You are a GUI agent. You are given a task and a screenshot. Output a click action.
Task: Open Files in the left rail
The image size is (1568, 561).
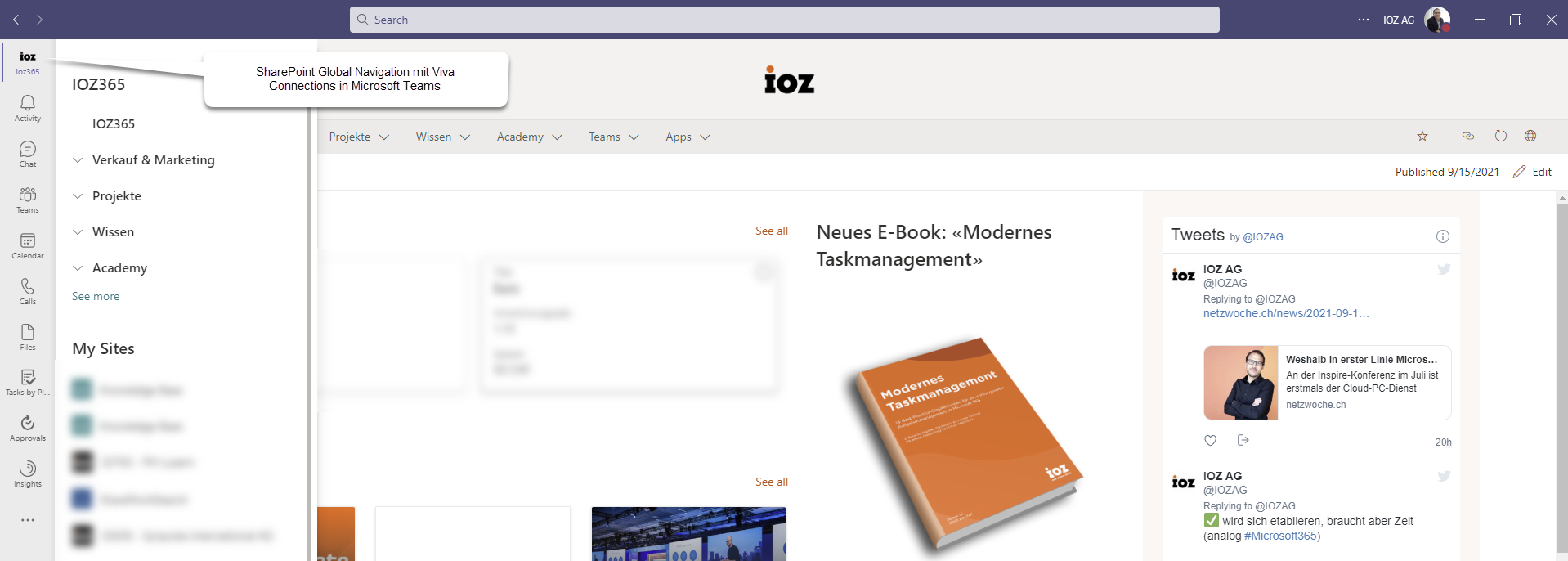28,337
